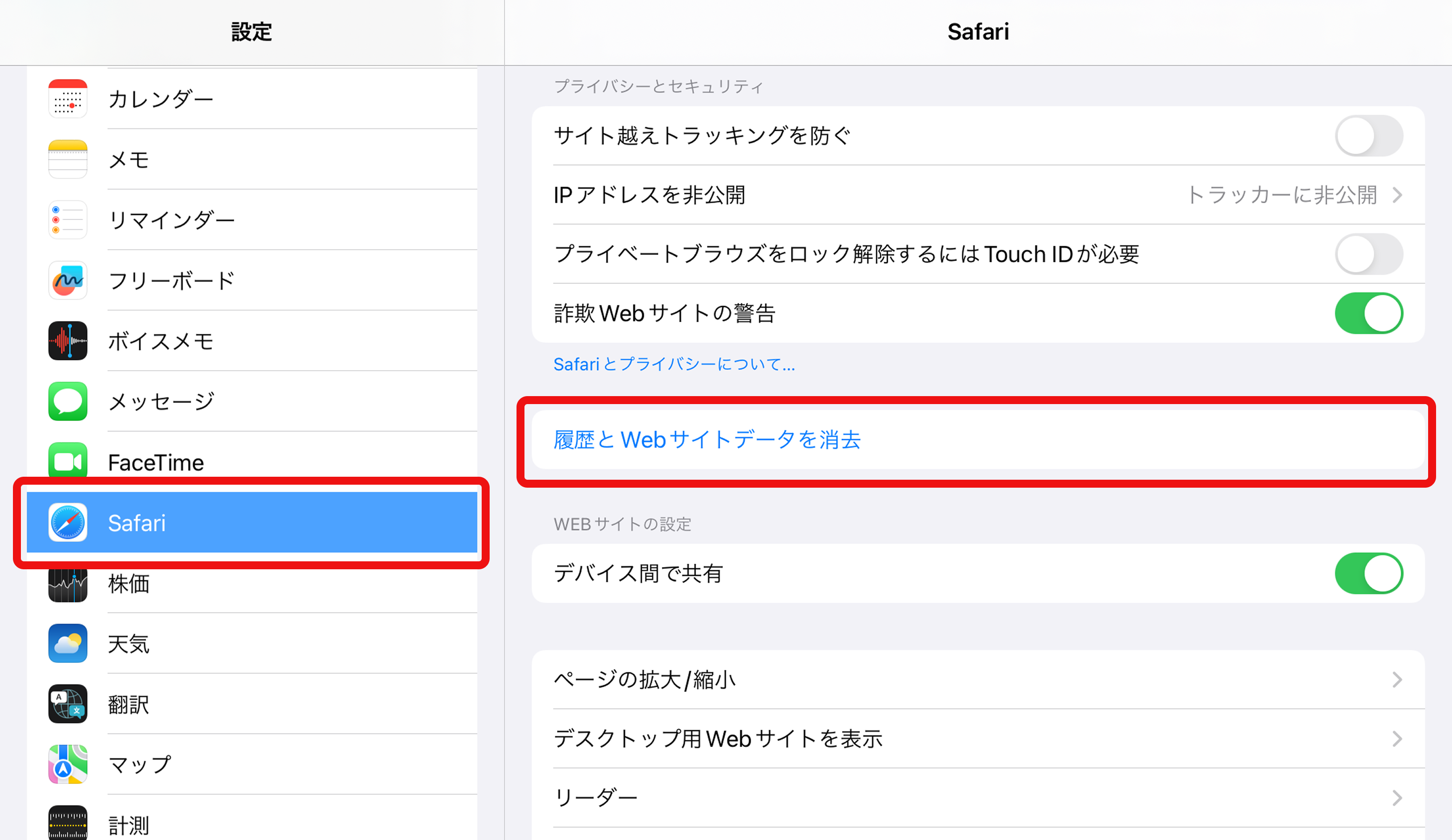The height and width of the screenshot is (840, 1452).
Task: Tap the Notes (メモ) icon
Action: [x=67, y=160]
